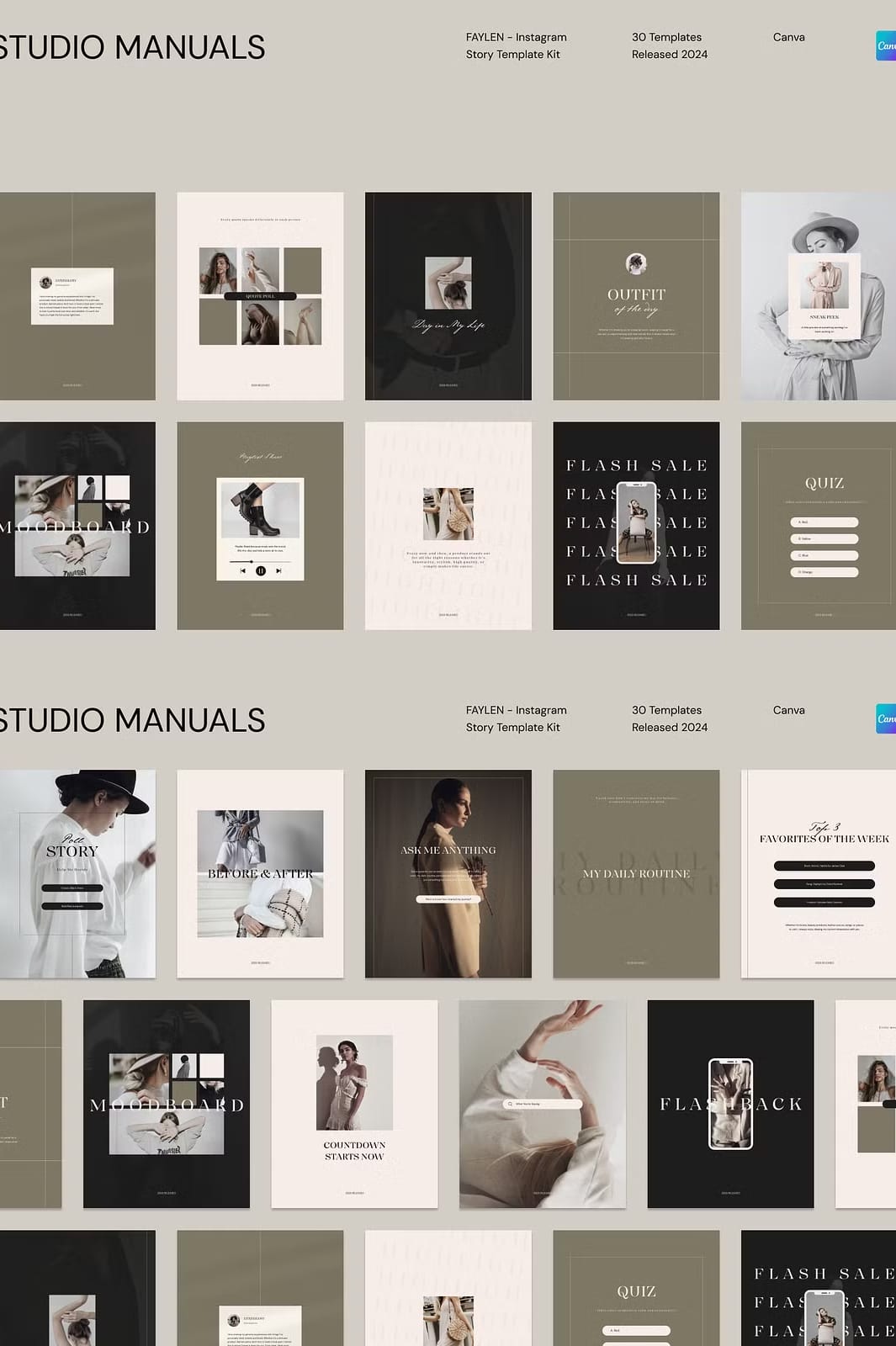Screen dimensions: 896x1346
Task: Select the Countdown Starts Now template
Action: (x=354, y=1104)
